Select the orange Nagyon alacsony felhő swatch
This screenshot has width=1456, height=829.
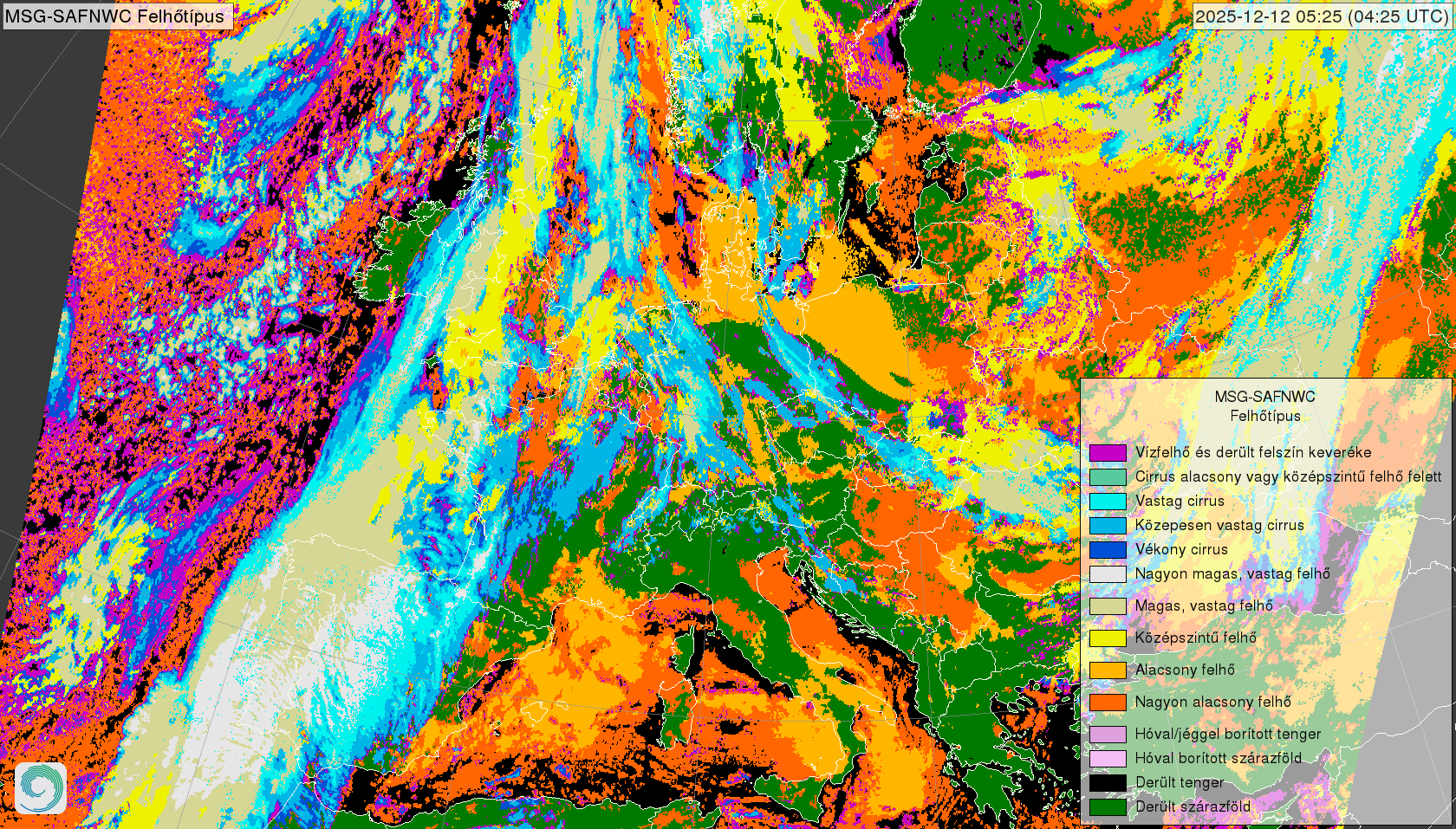tap(1108, 703)
